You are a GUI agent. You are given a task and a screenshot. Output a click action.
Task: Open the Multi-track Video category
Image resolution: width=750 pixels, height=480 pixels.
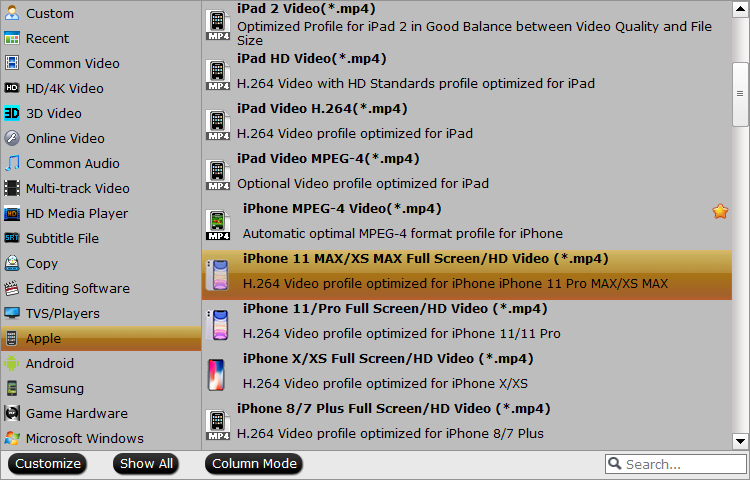[77, 189]
